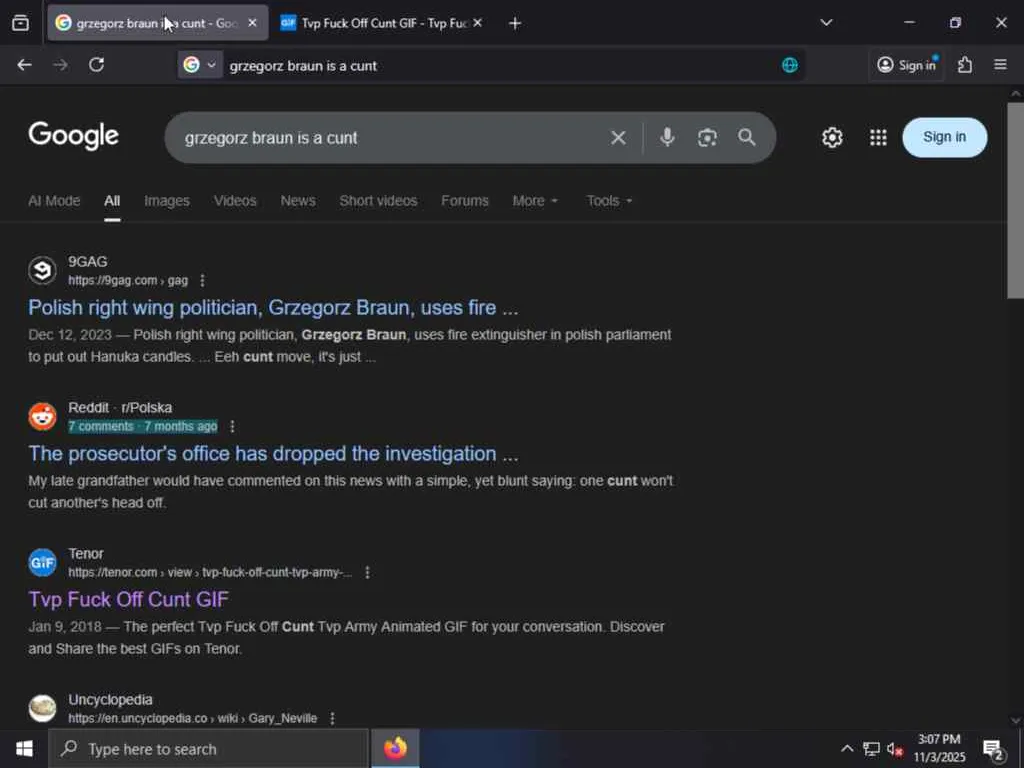The height and width of the screenshot is (768, 1024).
Task: Switch to Forums results
Action: point(464,201)
